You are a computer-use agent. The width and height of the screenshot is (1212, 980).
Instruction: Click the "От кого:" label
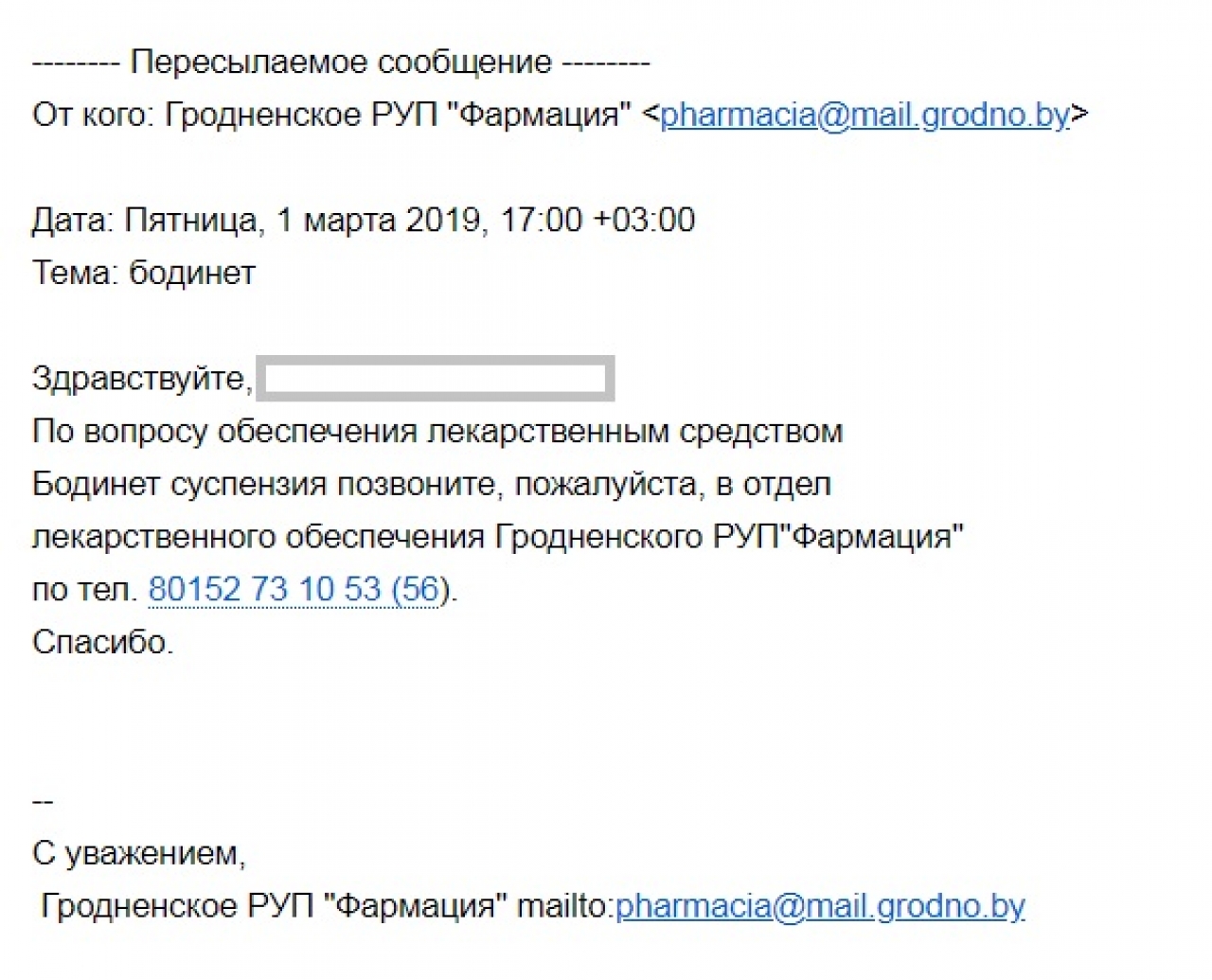coord(92,116)
